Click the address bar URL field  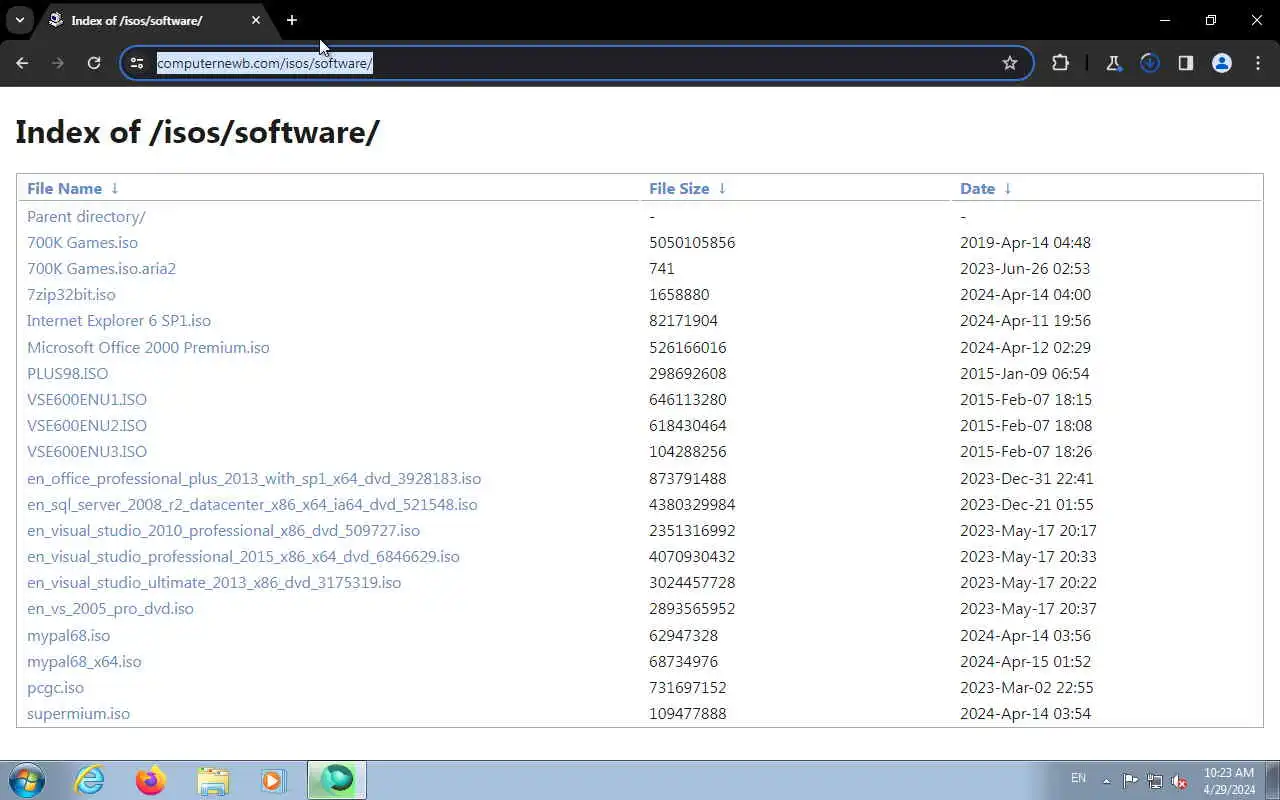[x=575, y=63]
